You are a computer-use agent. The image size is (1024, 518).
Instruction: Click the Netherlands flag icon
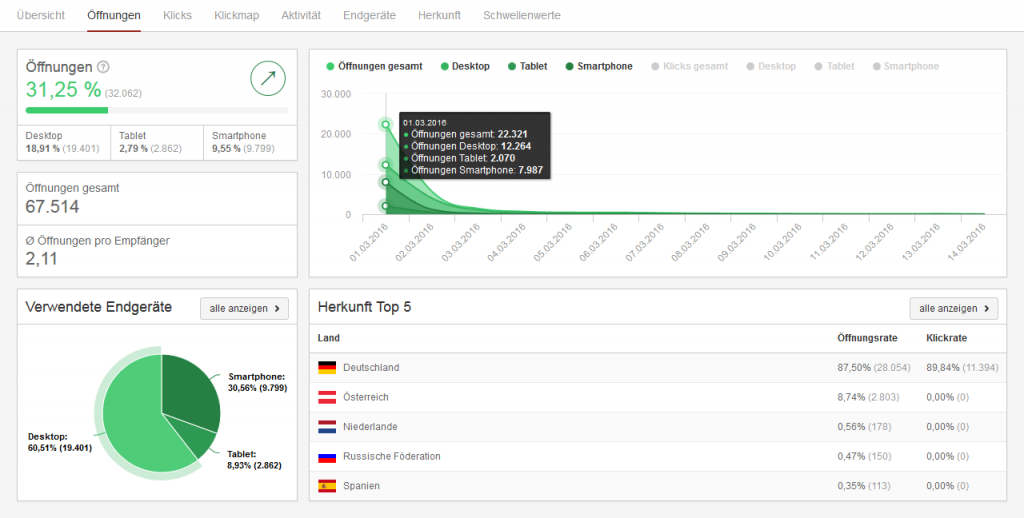coord(327,427)
